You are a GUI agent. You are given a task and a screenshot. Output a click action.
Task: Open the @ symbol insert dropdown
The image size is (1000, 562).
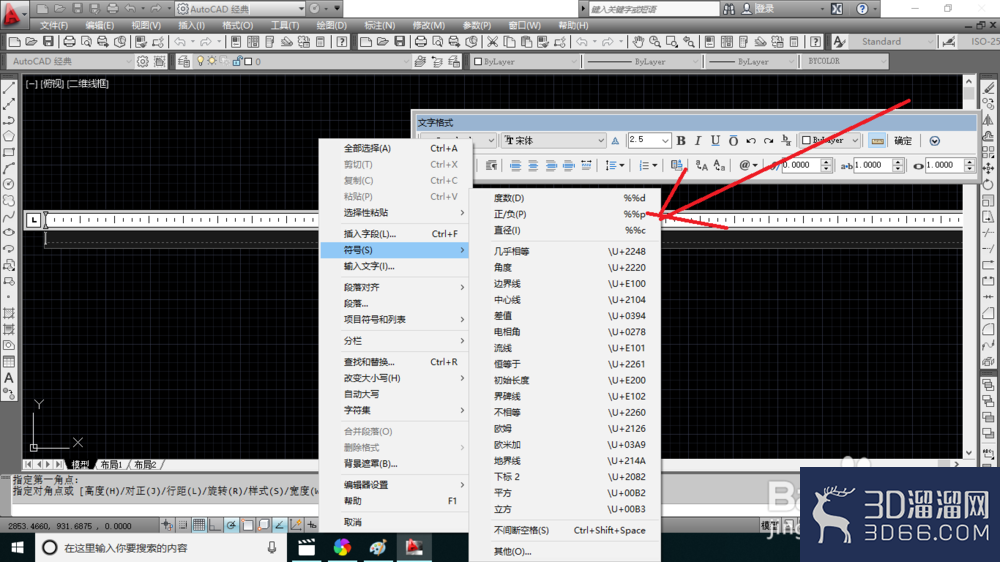point(748,165)
